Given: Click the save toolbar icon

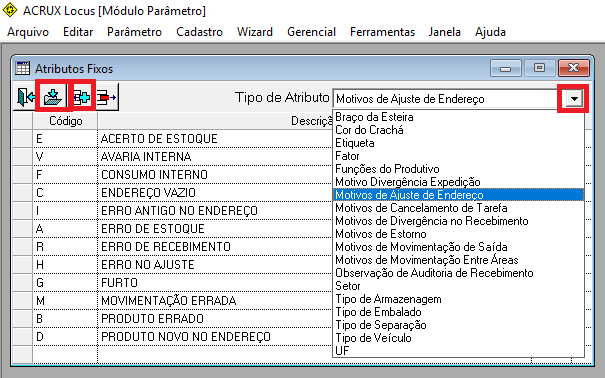Looking at the screenshot, I should (x=53, y=97).
